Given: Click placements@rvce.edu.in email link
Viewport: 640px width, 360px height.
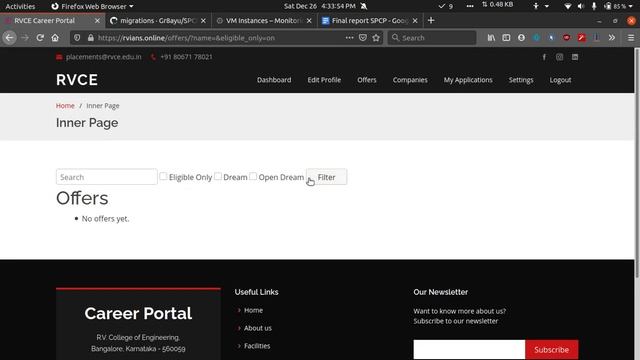Looking at the screenshot, I should click(x=104, y=57).
